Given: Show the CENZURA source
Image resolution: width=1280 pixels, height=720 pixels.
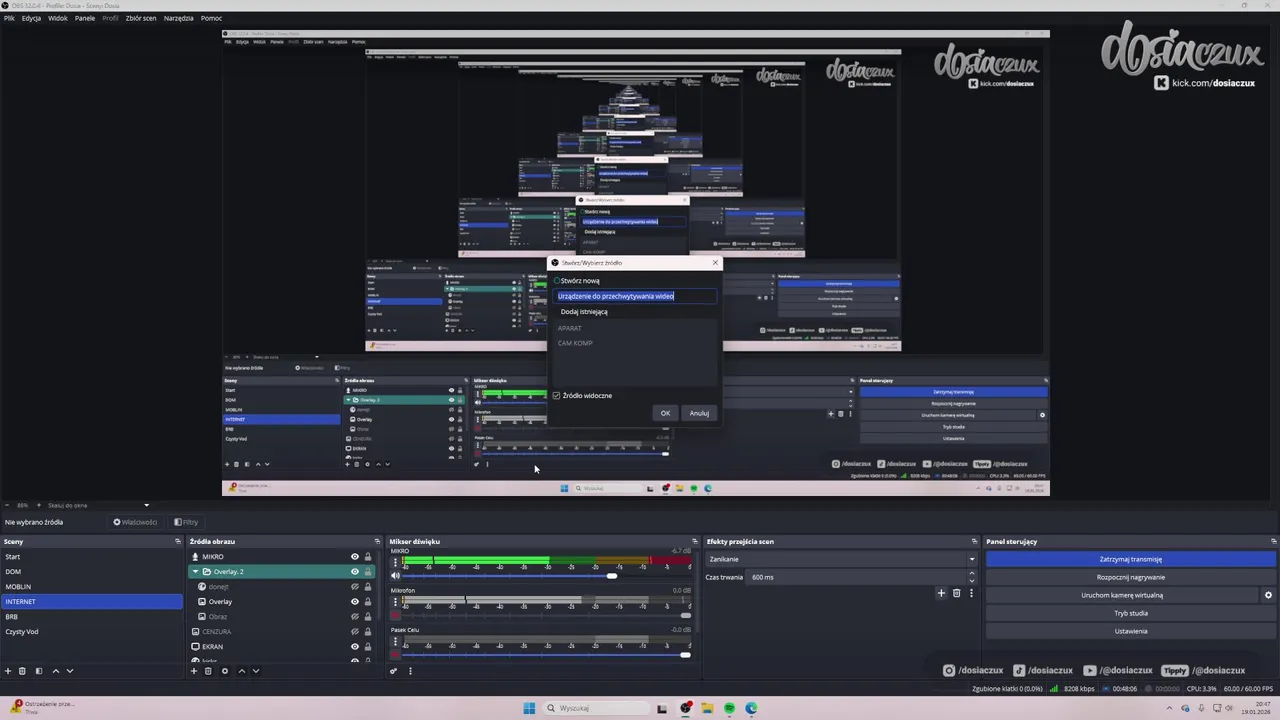Looking at the screenshot, I should pyautogui.click(x=354, y=631).
